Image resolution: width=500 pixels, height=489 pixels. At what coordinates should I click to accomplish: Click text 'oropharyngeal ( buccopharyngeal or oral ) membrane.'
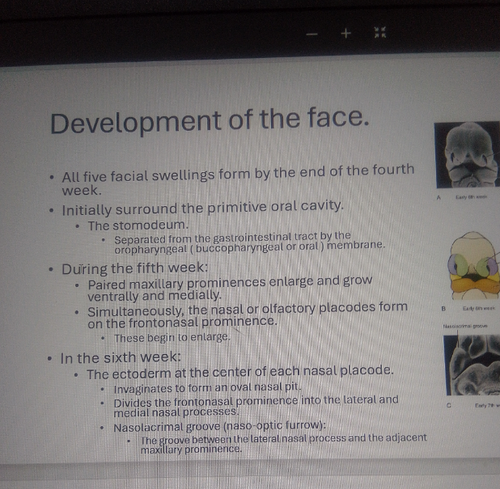[250, 247]
